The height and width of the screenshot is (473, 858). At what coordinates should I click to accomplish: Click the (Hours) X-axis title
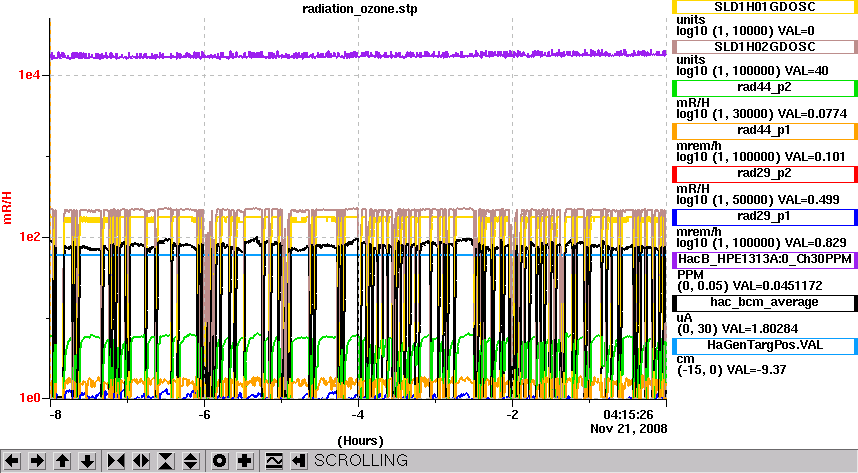click(x=360, y=441)
